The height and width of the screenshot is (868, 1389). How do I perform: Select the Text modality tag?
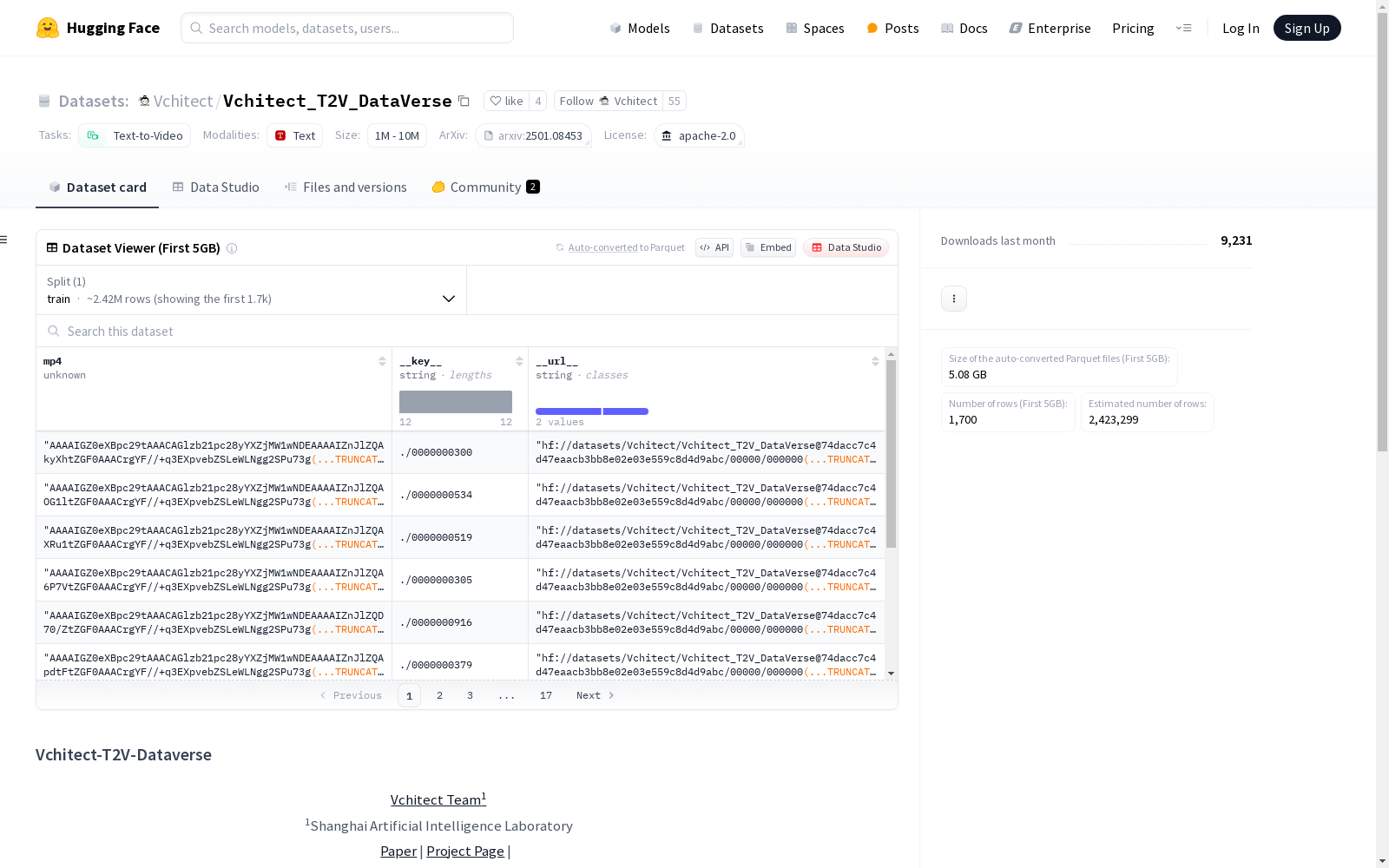click(x=295, y=135)
